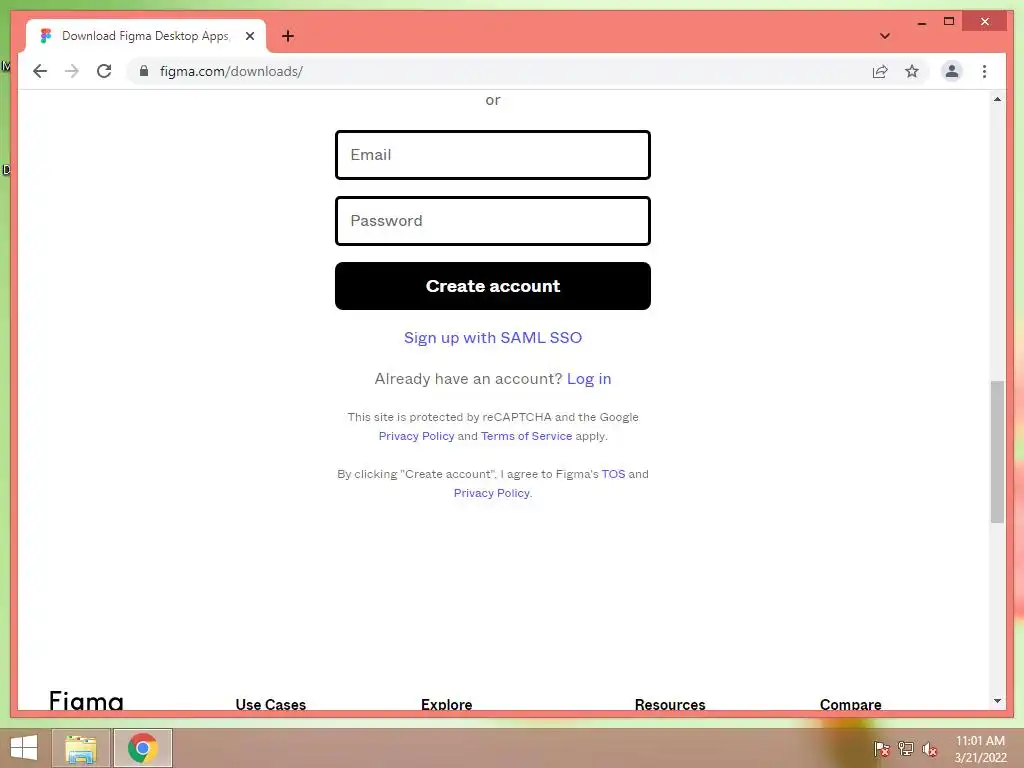The width and height of the screenshot is (1024, 768).
Task: Reload the Figma downloads page
Action: click(x=104, y=71)
